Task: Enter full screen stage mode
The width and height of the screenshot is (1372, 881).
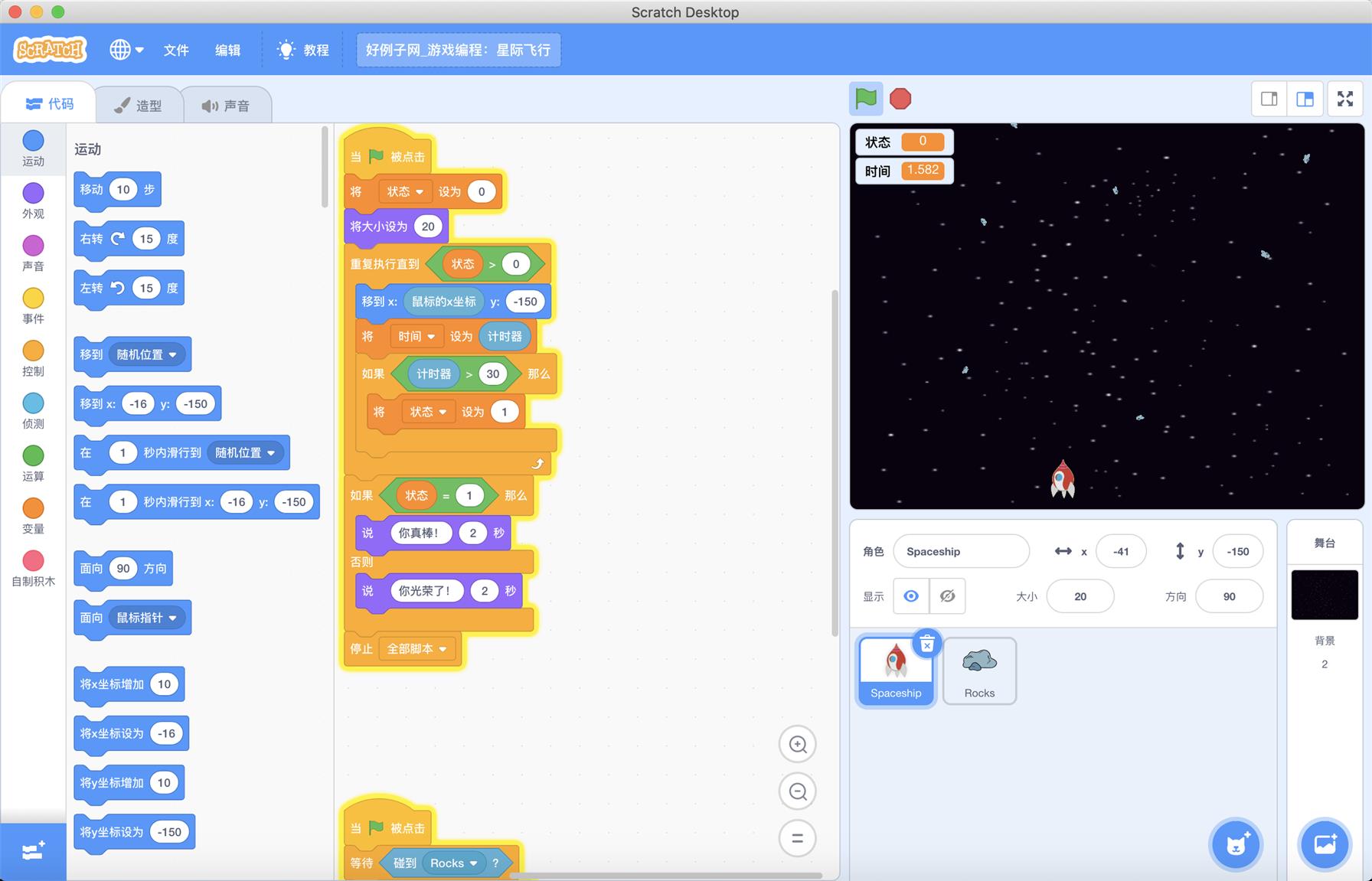Action: (1345, 99)
